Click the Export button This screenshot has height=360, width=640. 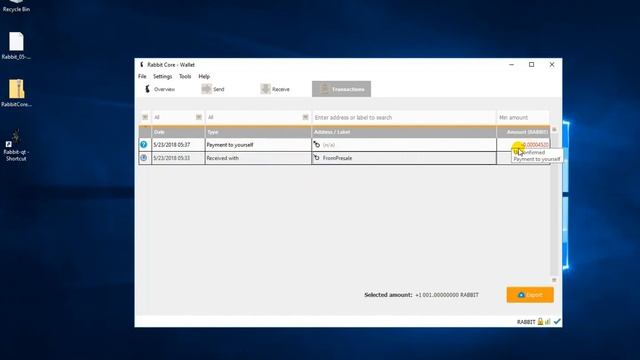pos(530,295)
